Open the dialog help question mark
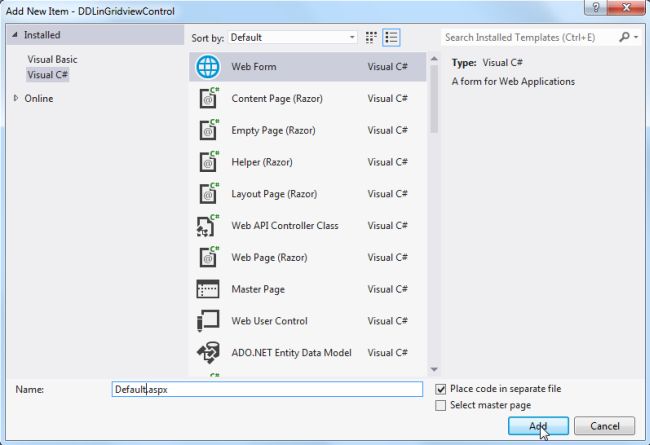This screenshot has height=445, width=650. coord(595,7)
